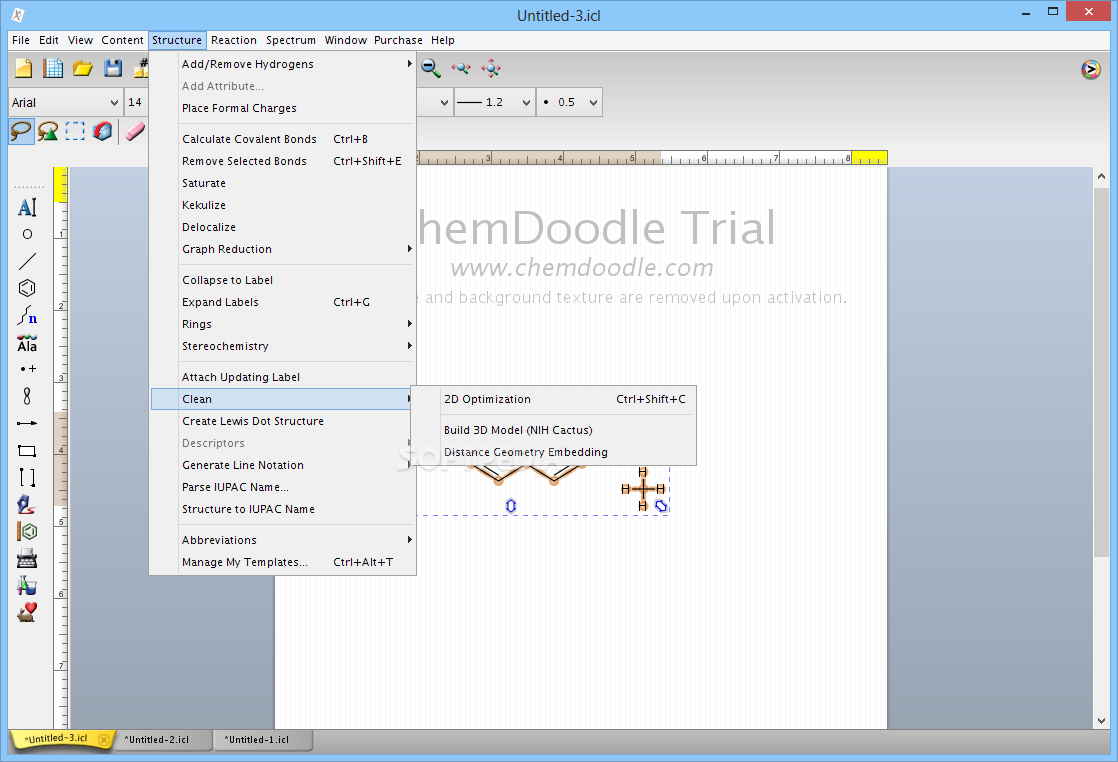
Task: Expand Add/Remove Hydrogens submenu
Action: click(x=283, y=64)
